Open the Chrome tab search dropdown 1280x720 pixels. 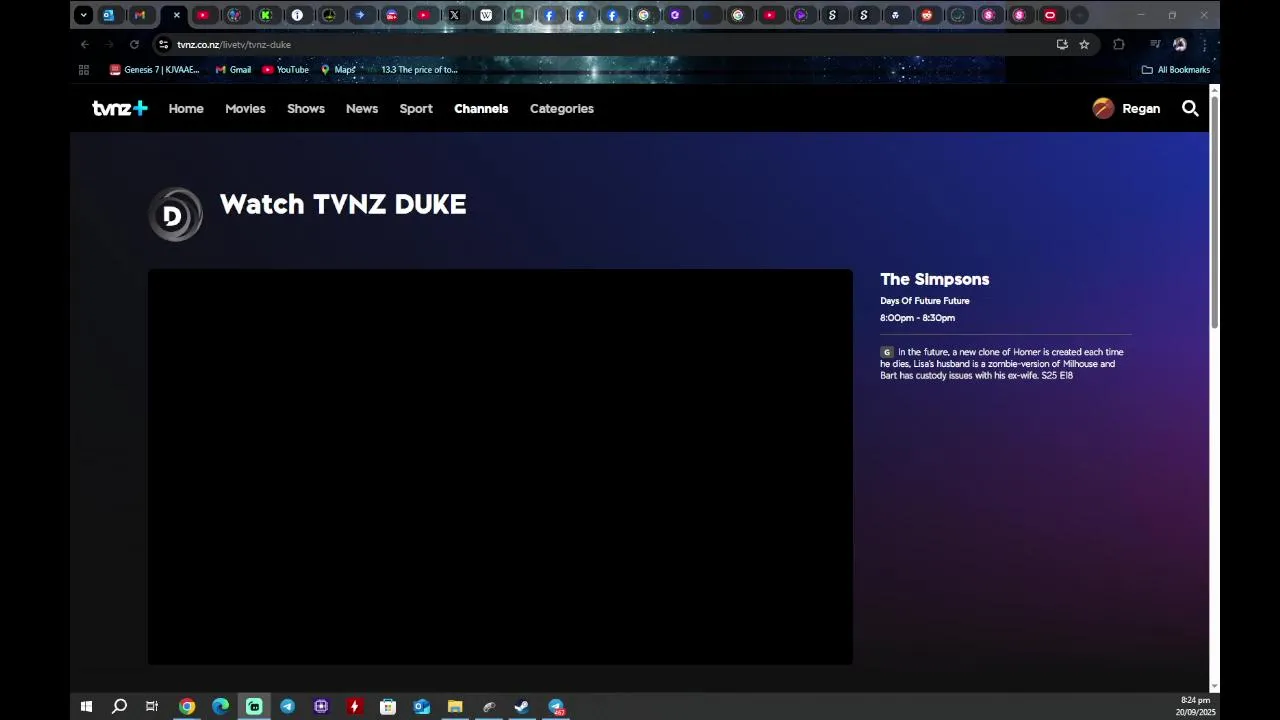[x=84, y=15]
